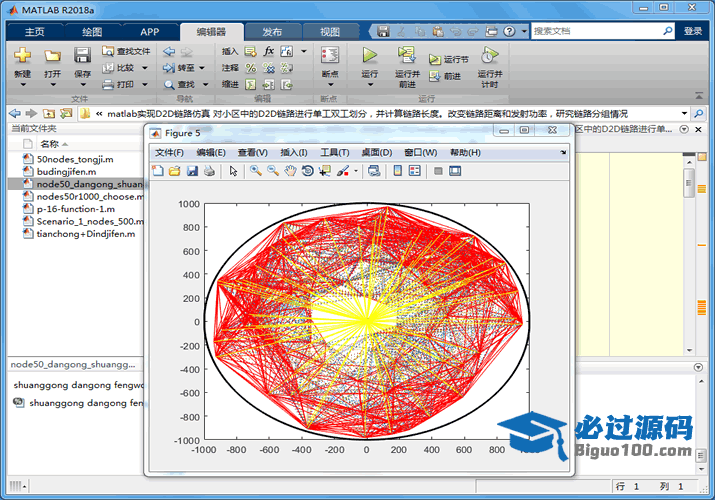Open the address bar path dropdown
This screenshot has height=500, width=715.
pyautogui.click(x=684, y=114)
